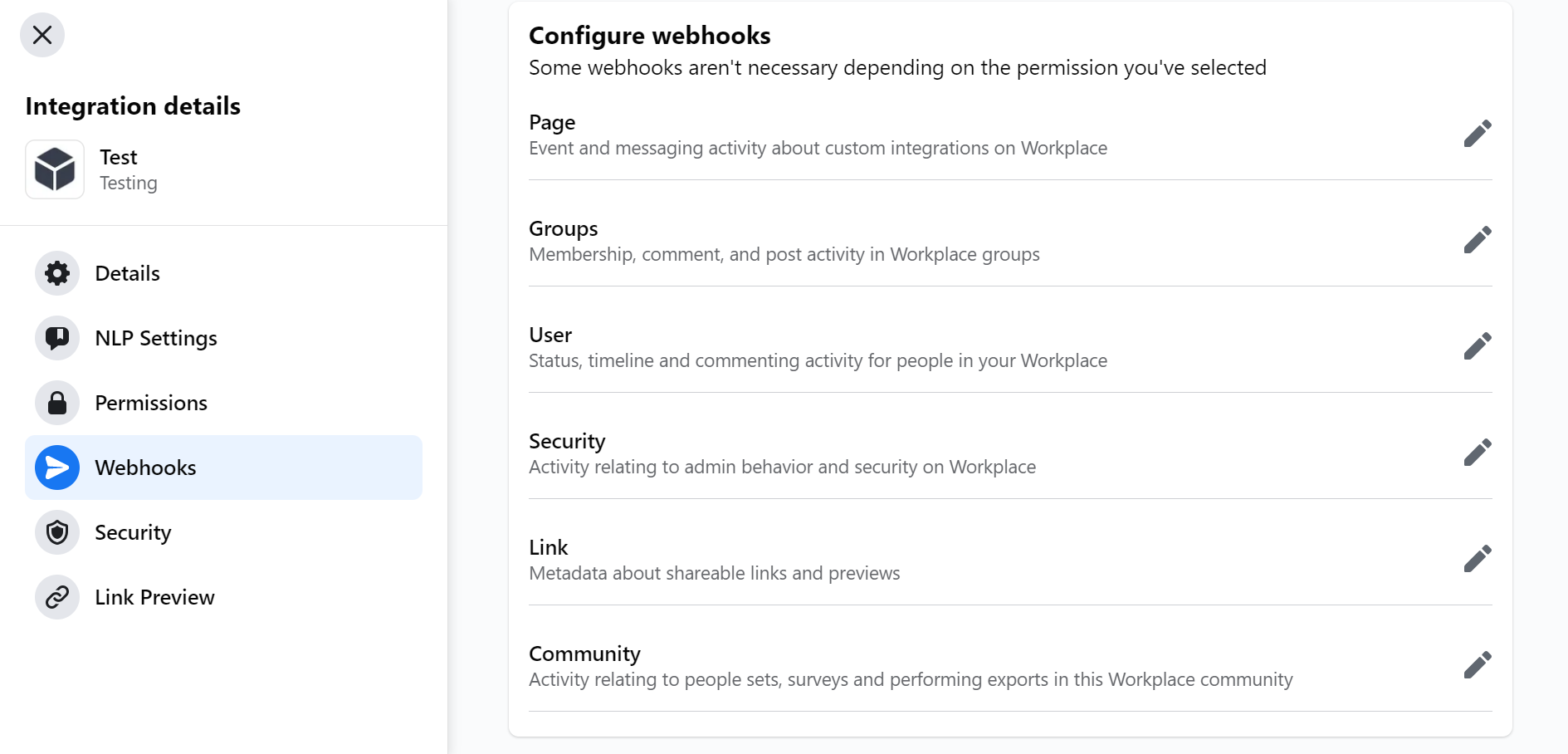This screenshot has height=754, width=1568.
Task: Click "Status, timeline and commenting activity" description
Action: [x=818, y=361]
